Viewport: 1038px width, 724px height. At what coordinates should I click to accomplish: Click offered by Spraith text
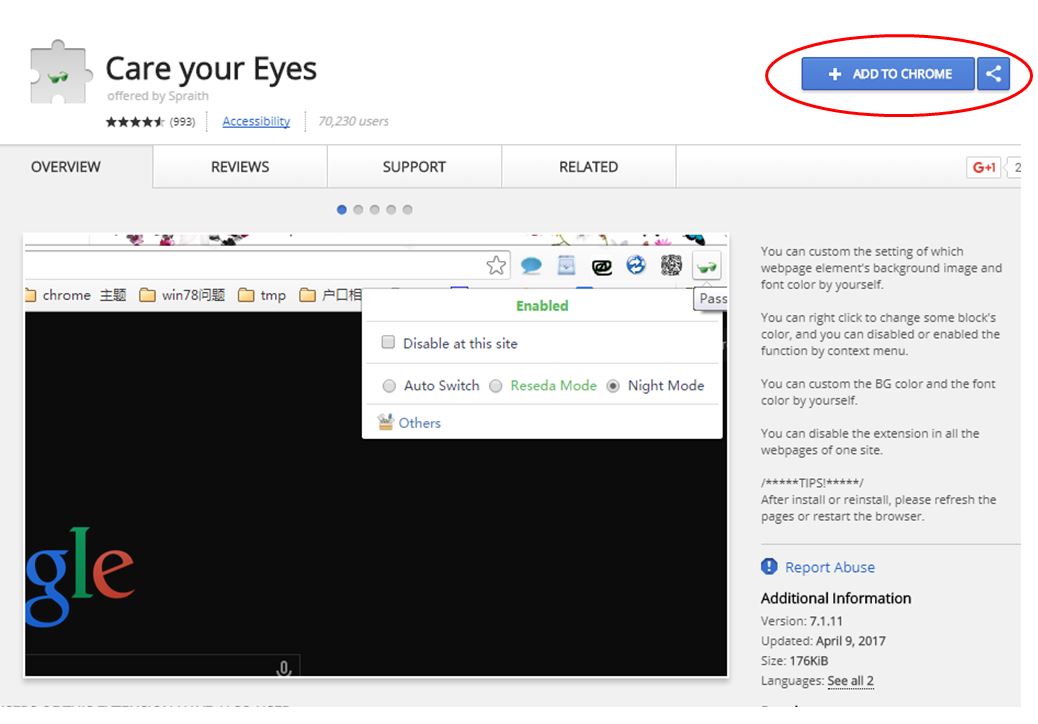coord(158,96)
